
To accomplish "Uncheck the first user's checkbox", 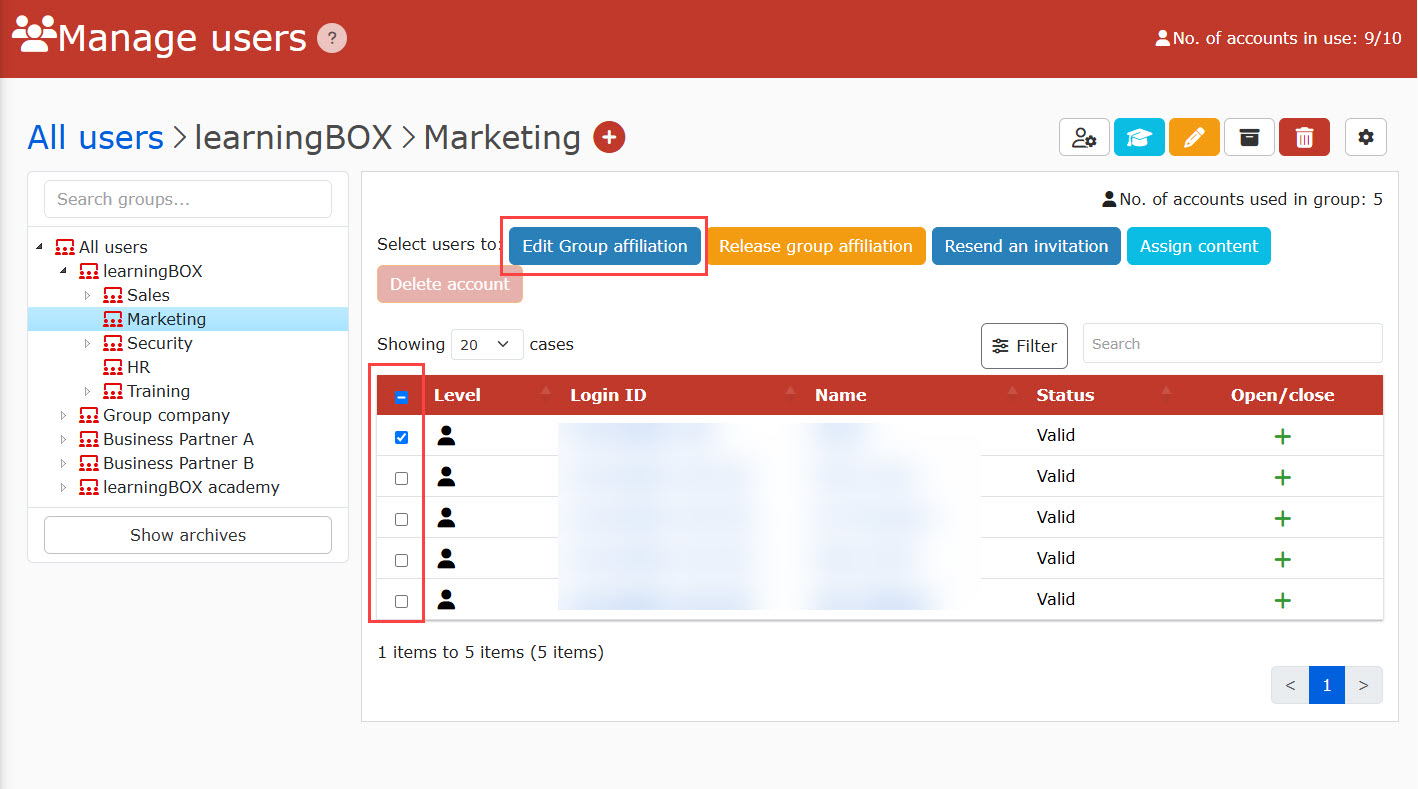I will (401, 437).
